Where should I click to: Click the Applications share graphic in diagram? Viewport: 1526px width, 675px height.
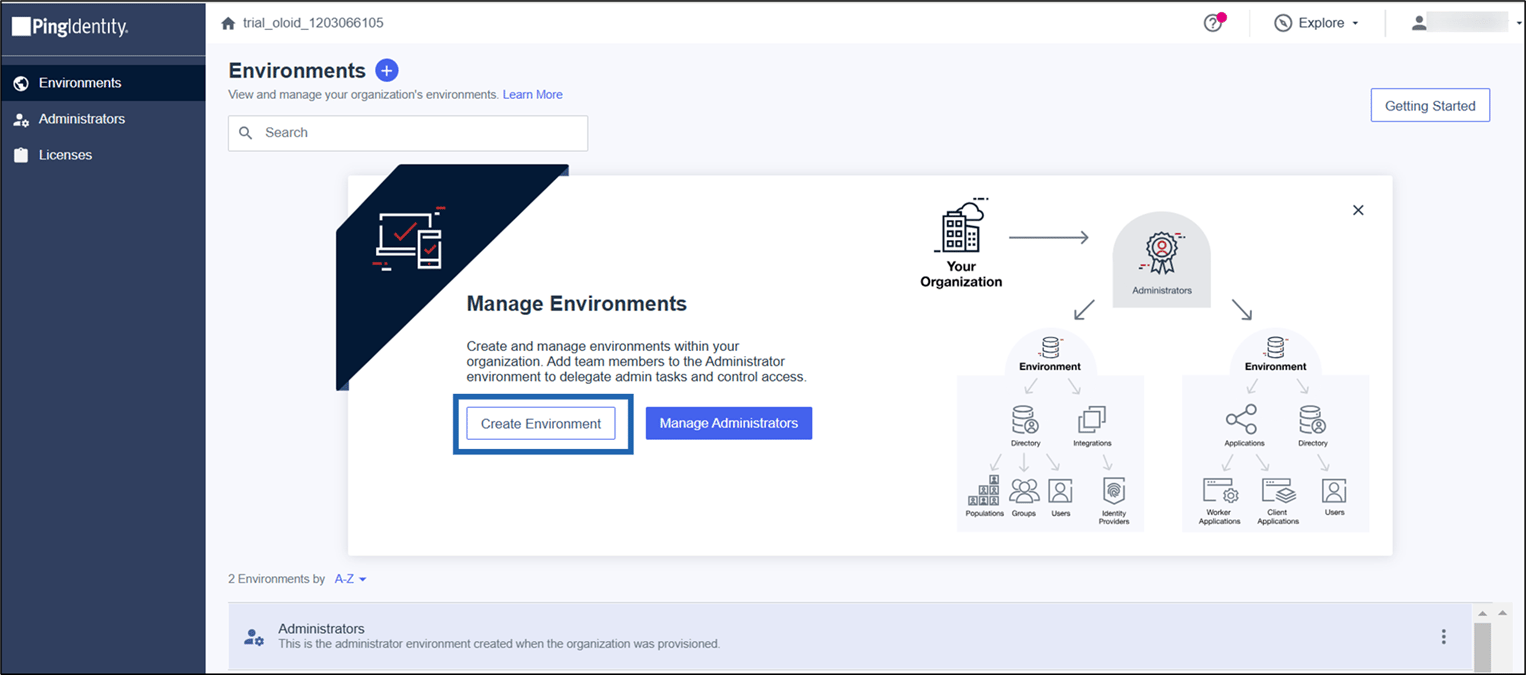click(1242, 419)
